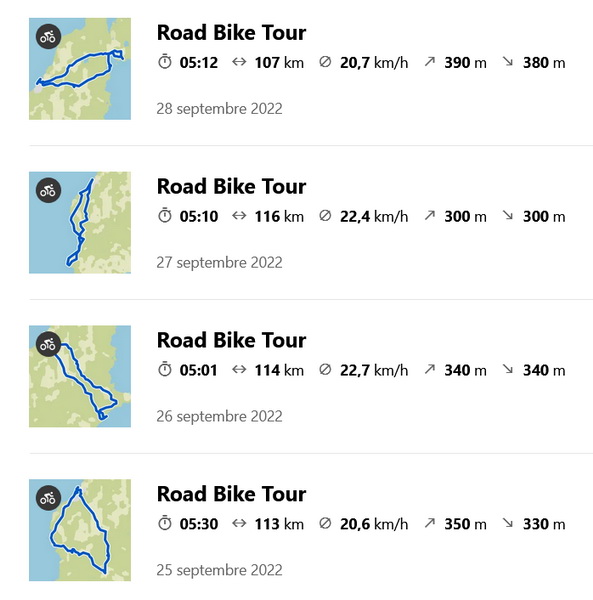Open Road Bike Tour title of 116 km ride

(x=231, y=186)
